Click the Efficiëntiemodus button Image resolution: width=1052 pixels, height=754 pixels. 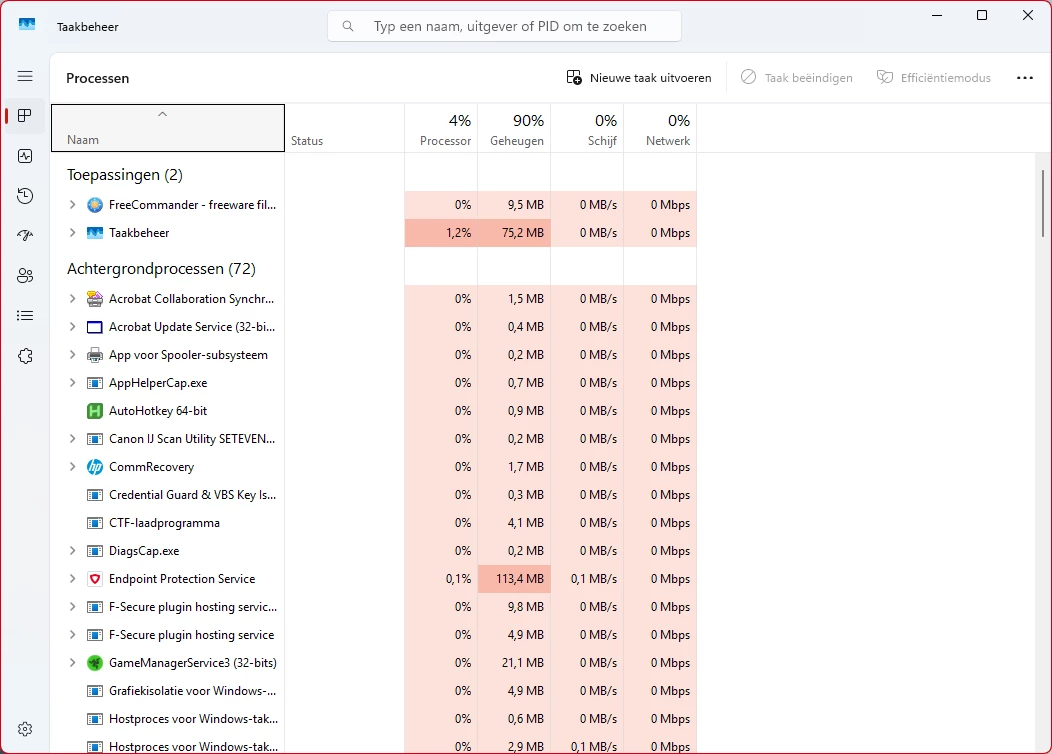933,78
